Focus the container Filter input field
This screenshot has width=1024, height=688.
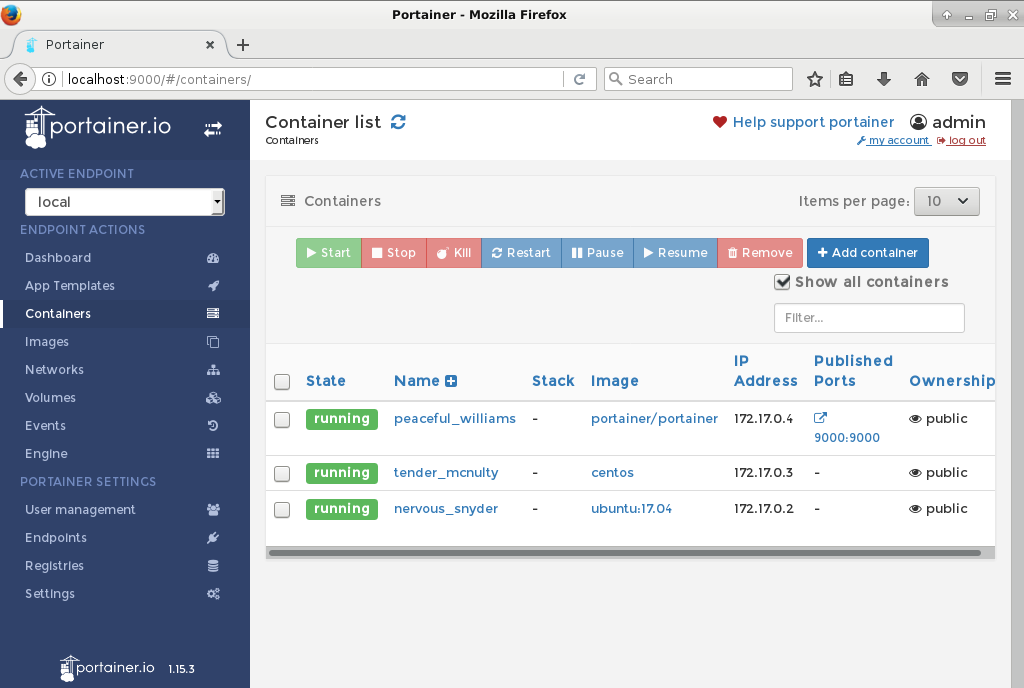pyautogui.click(x=869, y=318)
